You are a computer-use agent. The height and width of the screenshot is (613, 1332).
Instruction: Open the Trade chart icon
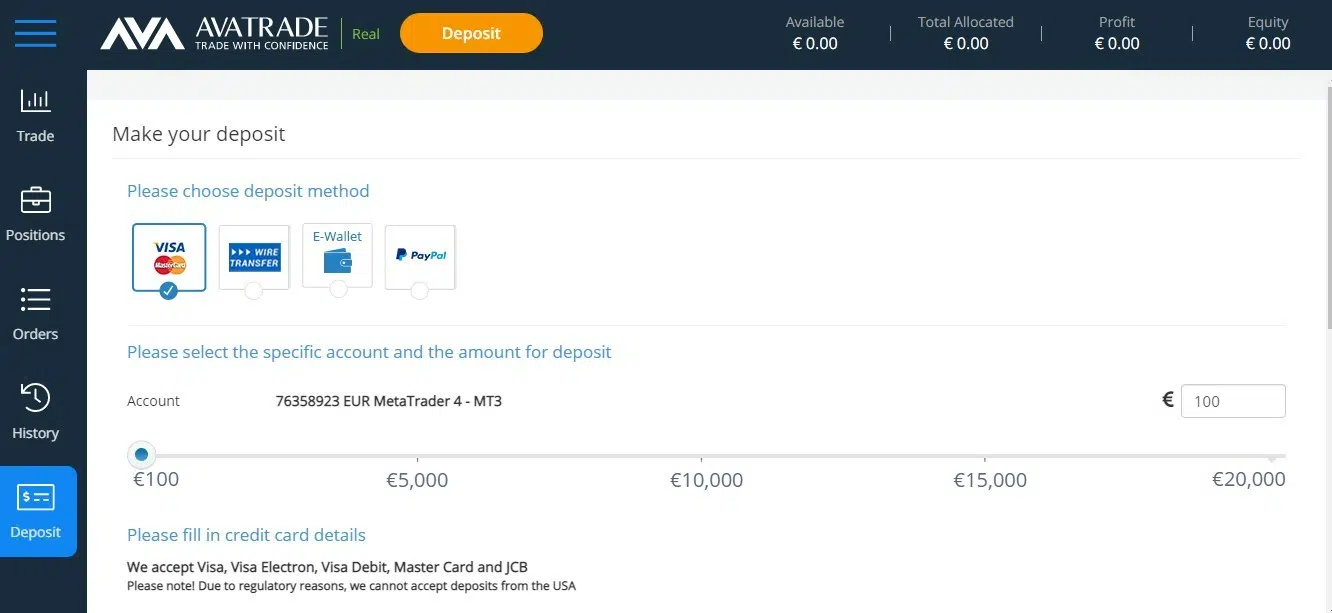click(35, 100)
